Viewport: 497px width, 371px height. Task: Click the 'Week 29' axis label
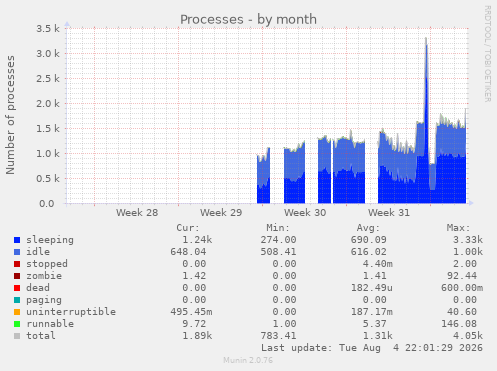(x=221, y=213)
